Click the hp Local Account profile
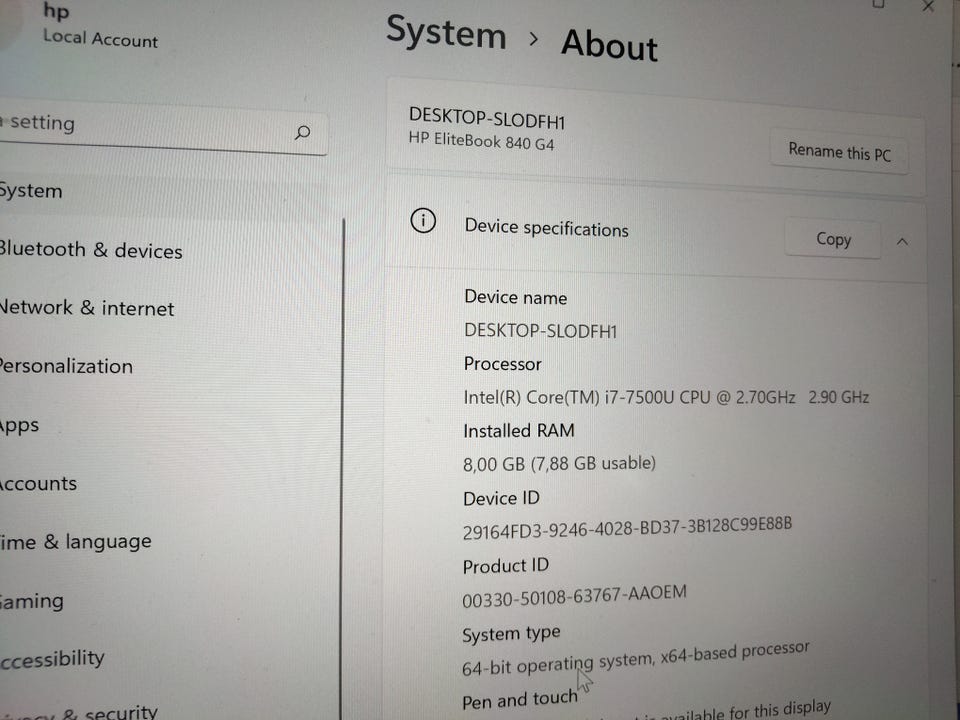 pyautogui.click(x=100, y=26)
